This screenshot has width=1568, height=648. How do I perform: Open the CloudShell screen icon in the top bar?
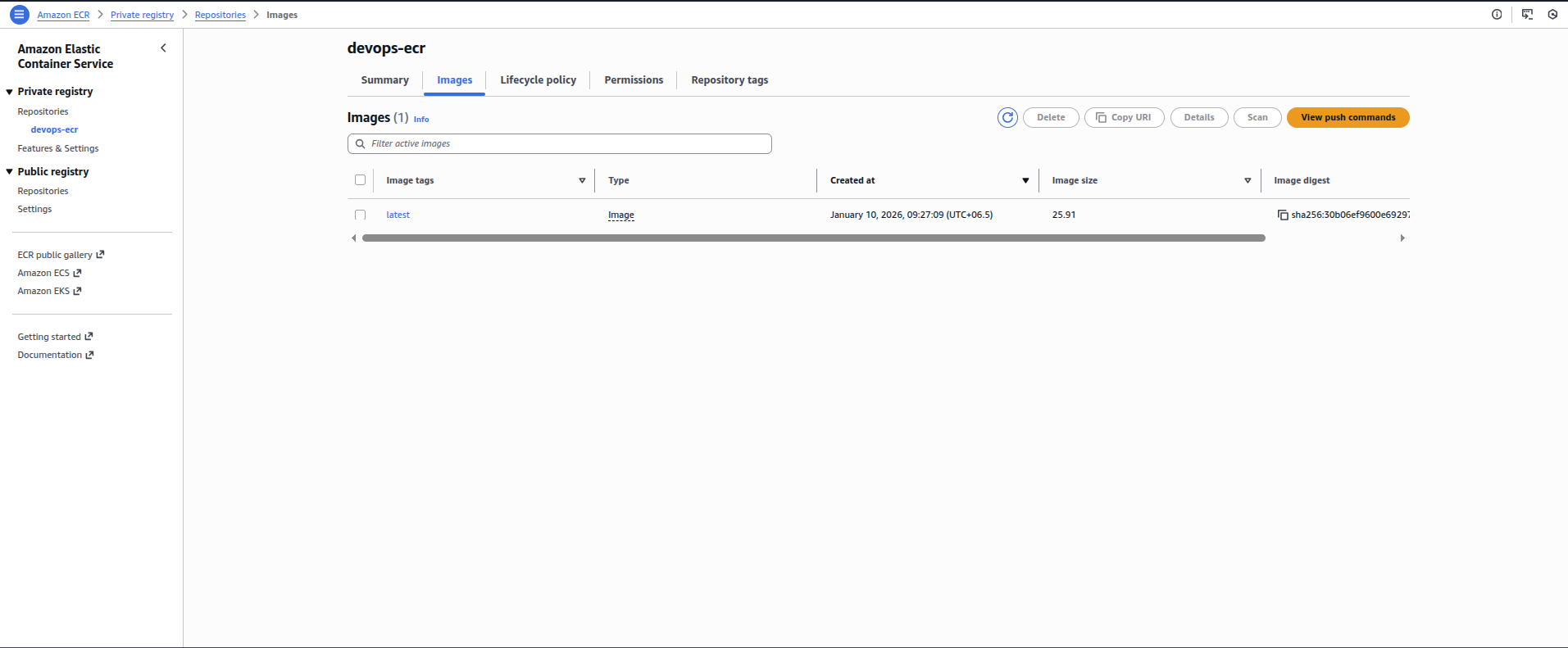pyautogui.click(x=1527, y=15)
